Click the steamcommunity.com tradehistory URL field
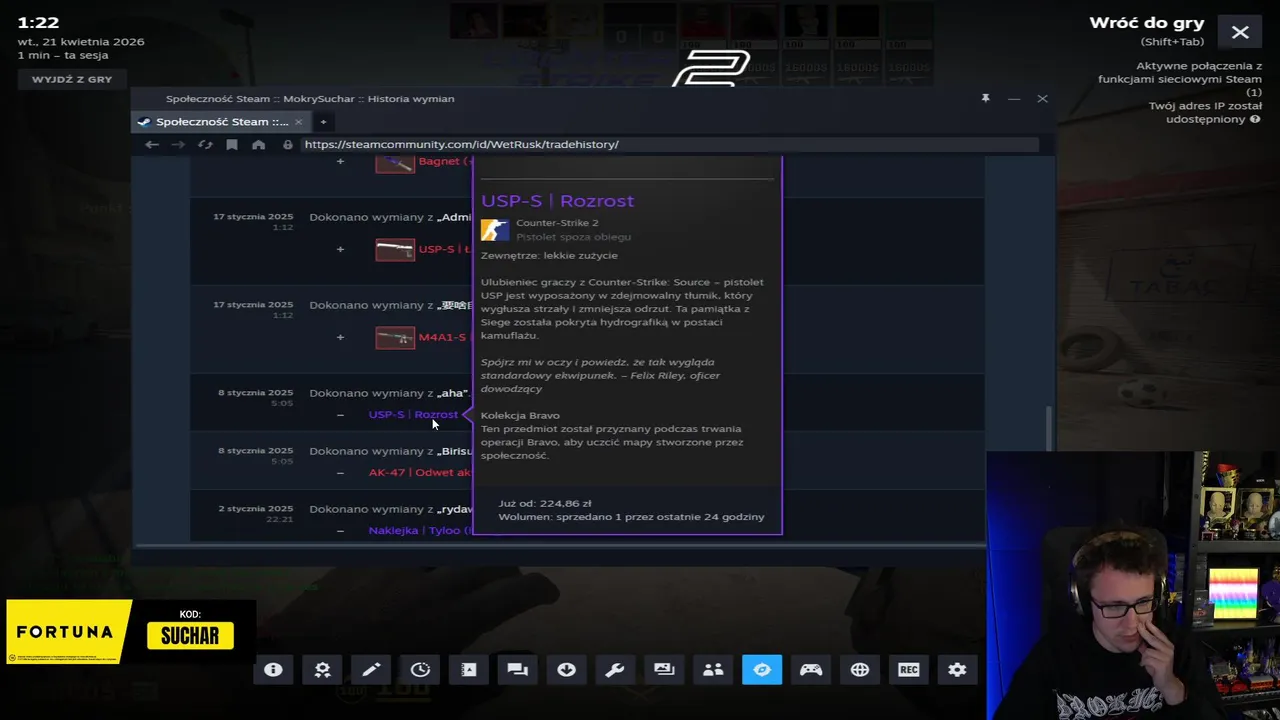Screen dimensions: 1280x720 [668, 144]
